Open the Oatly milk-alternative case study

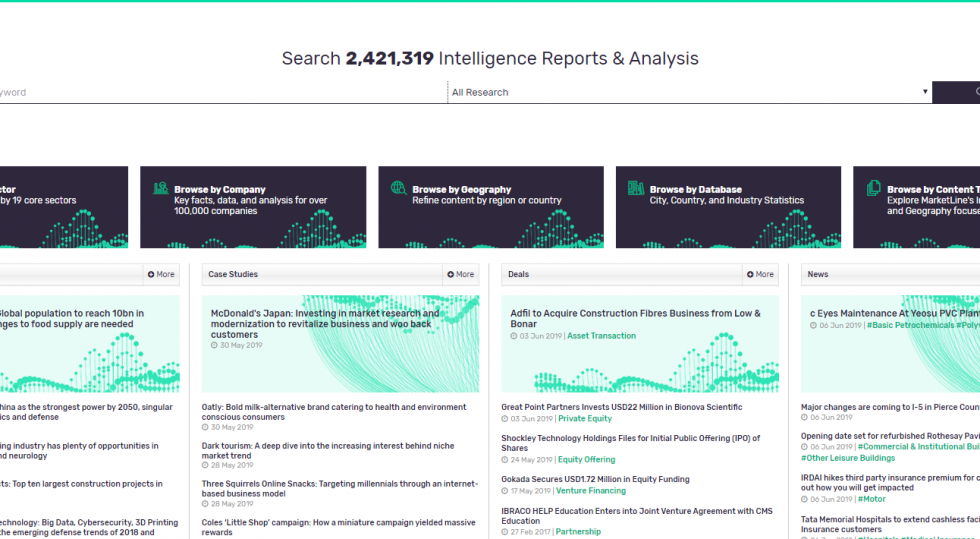pos(334,412)
